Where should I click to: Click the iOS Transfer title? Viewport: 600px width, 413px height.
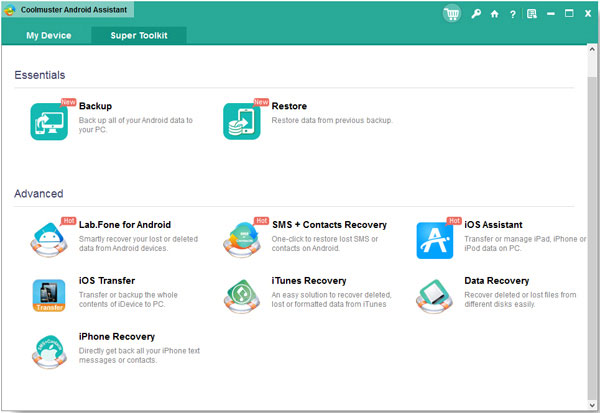point(107,281)
